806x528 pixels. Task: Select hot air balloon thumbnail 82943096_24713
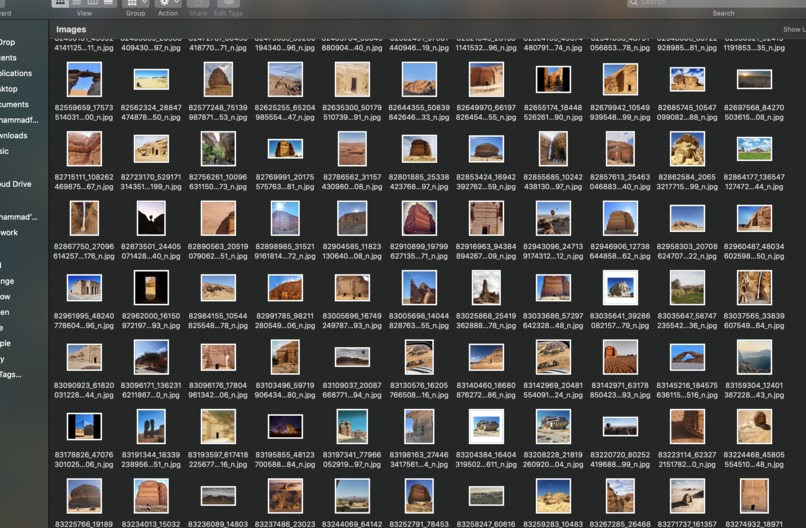(x=553, y=218)
